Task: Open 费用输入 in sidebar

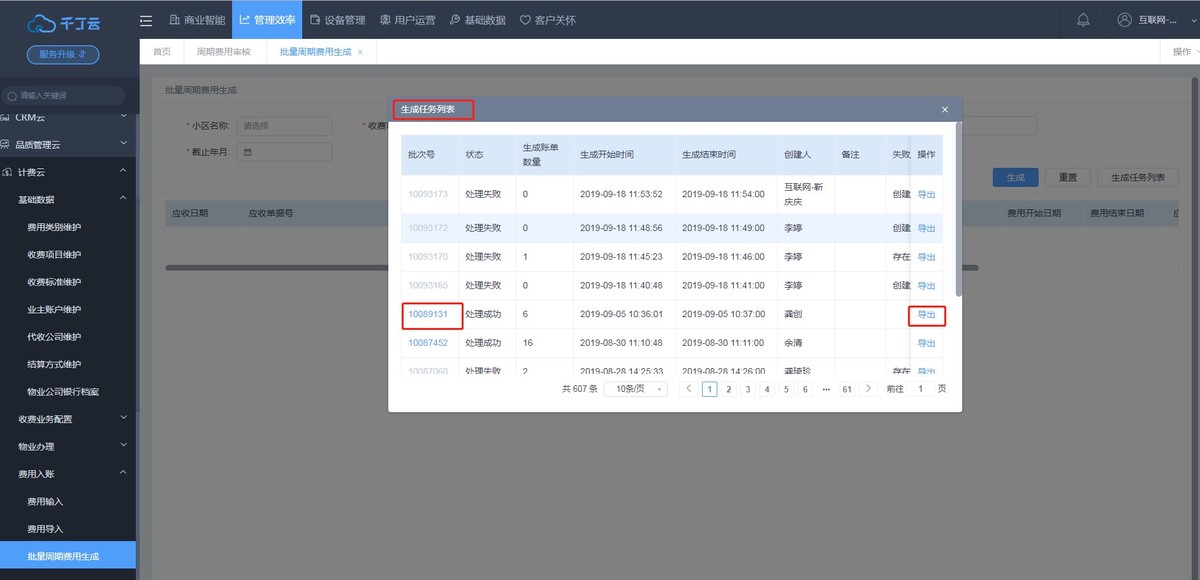Action: click(x=45, y=501)
